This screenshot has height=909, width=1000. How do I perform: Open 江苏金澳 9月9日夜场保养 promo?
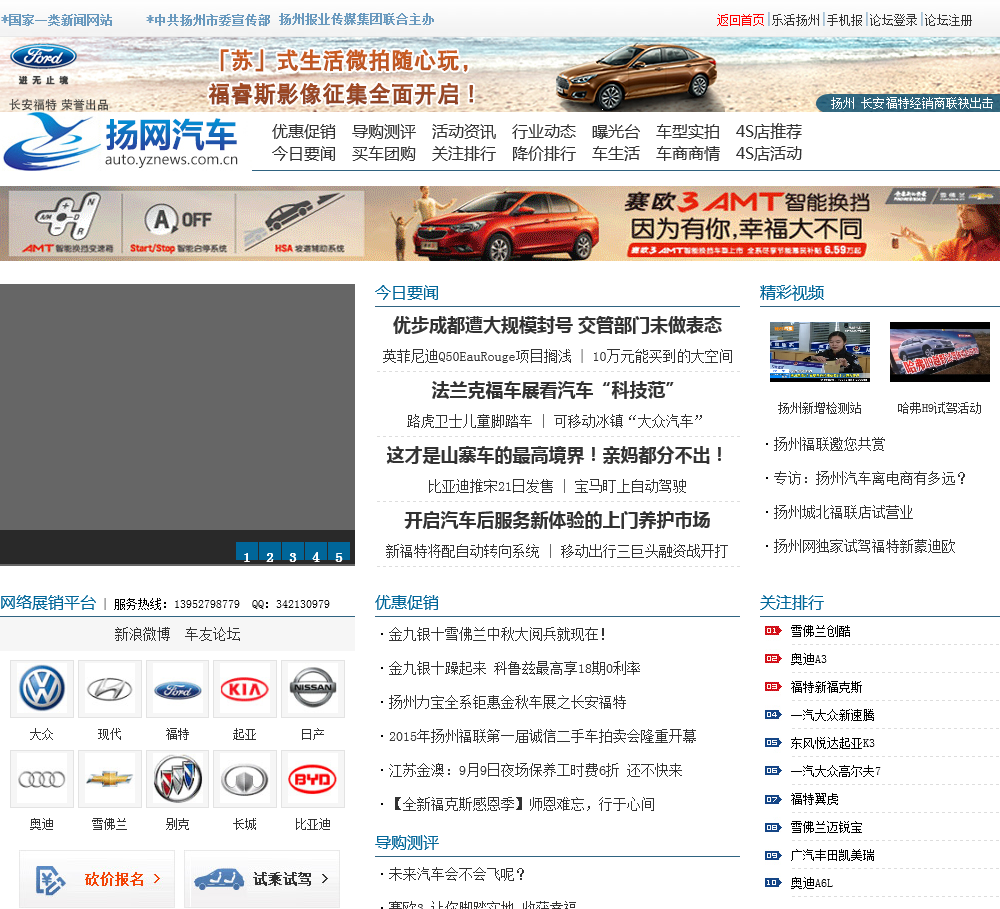(535, 771)
